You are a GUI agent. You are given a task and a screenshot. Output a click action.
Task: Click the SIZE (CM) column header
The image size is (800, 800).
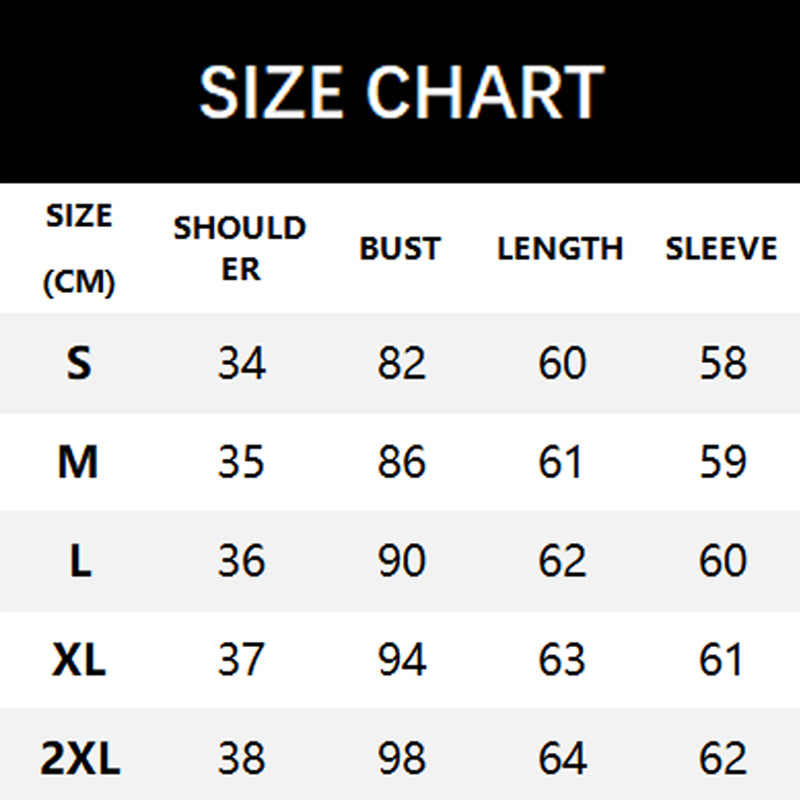click(x=79, y=249)
